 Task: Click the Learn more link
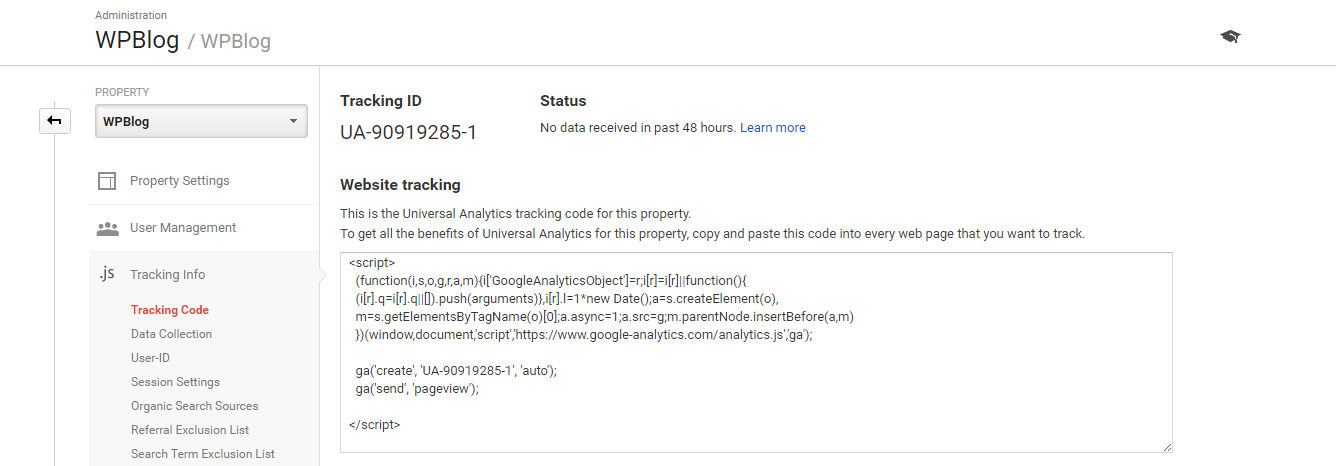[x=772, y=128]
